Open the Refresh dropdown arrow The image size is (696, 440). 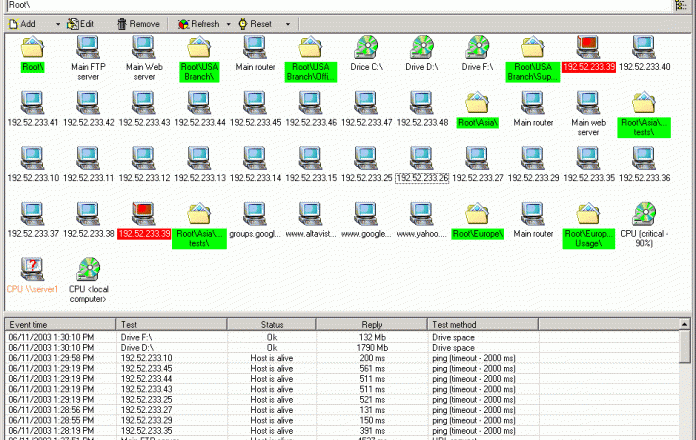point(229,23)
